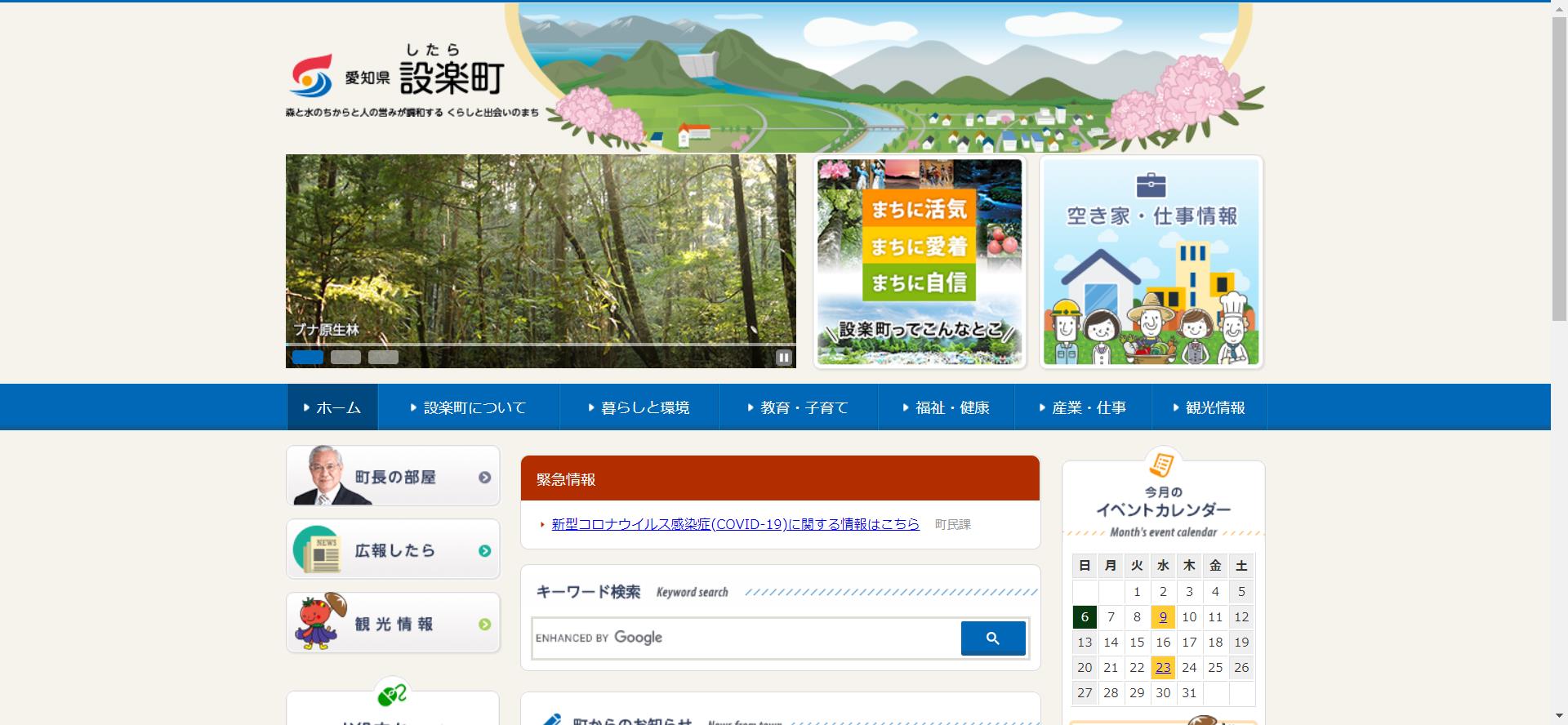Click the arrow icon on 町長の部屋
The height and width of the screenshot is (725, 1568).
484,478
